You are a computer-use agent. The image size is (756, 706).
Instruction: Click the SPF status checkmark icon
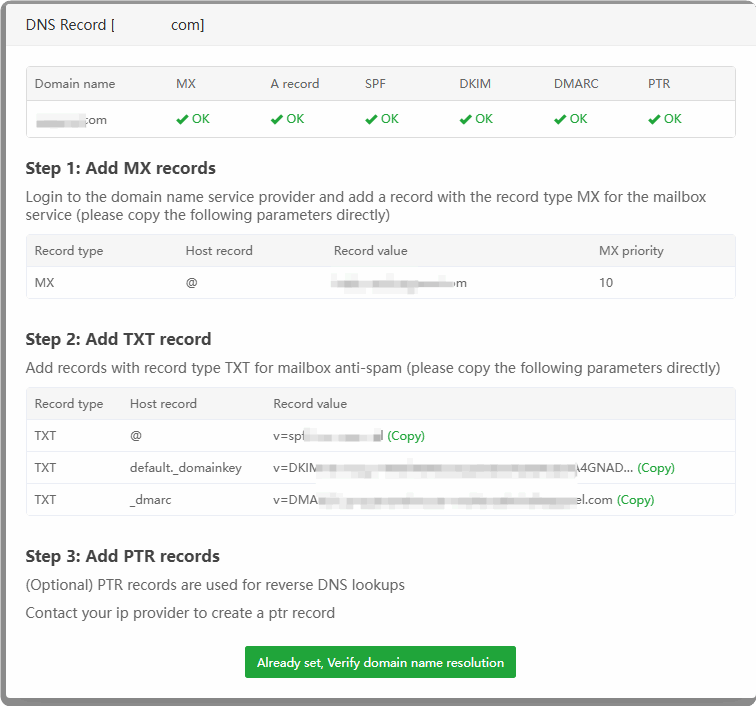coord(371,119)
